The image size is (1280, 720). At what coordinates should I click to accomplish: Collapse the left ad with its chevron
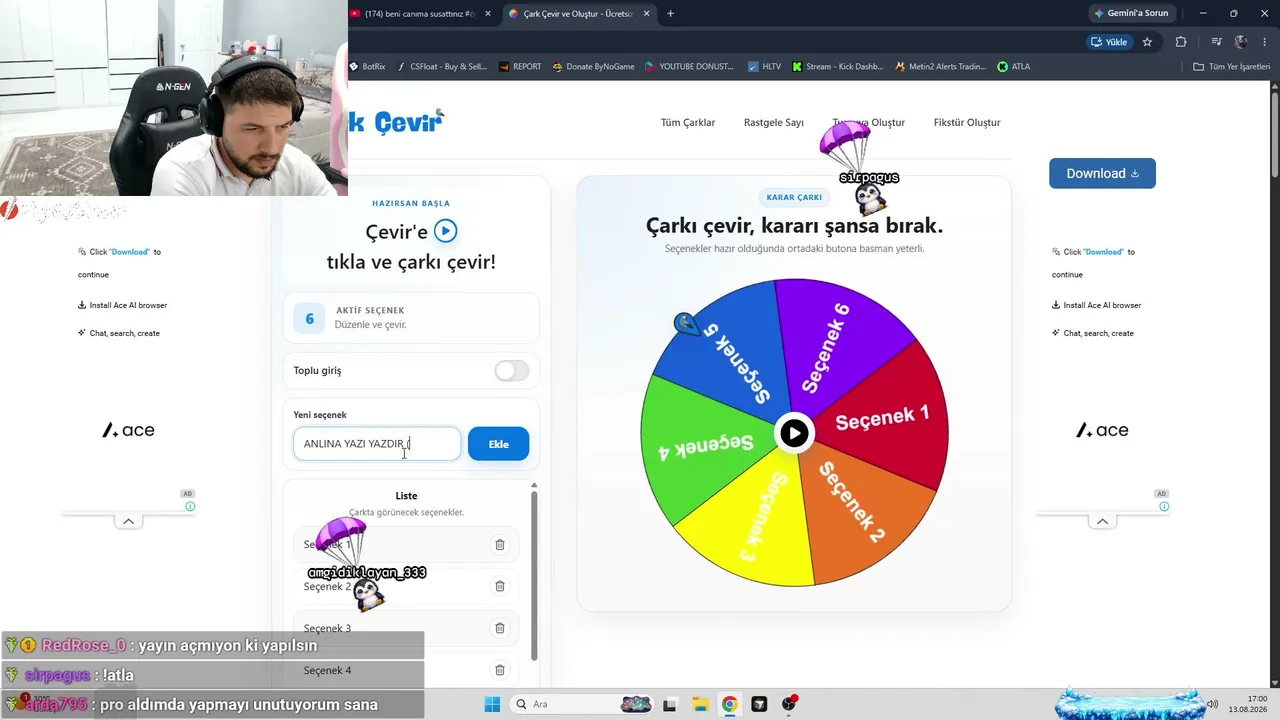(128, 521)
